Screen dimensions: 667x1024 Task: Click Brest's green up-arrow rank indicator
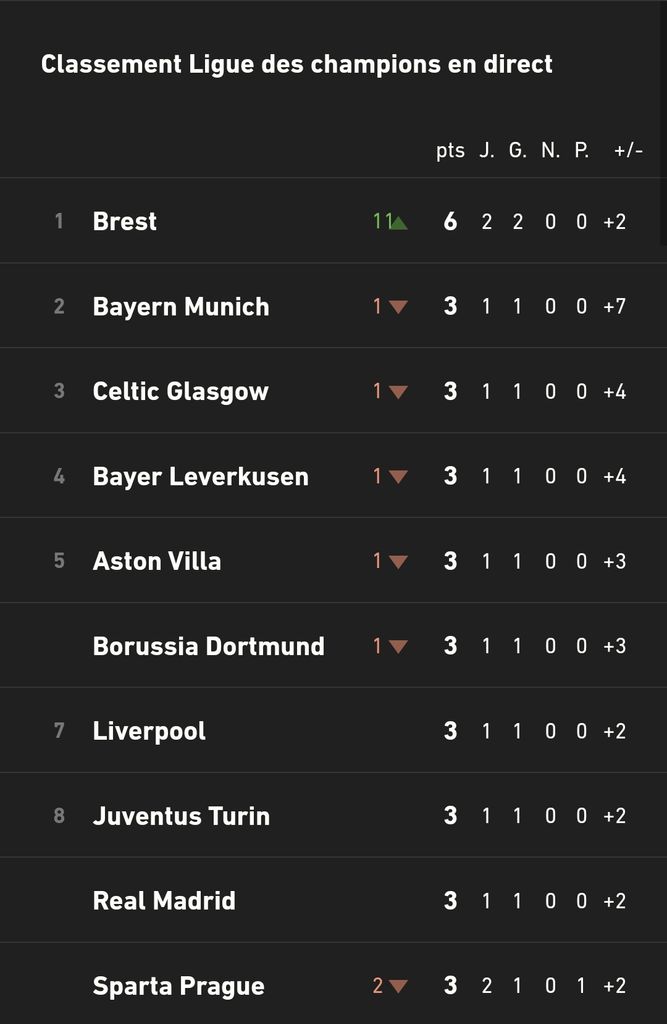(x=399, y=222)
